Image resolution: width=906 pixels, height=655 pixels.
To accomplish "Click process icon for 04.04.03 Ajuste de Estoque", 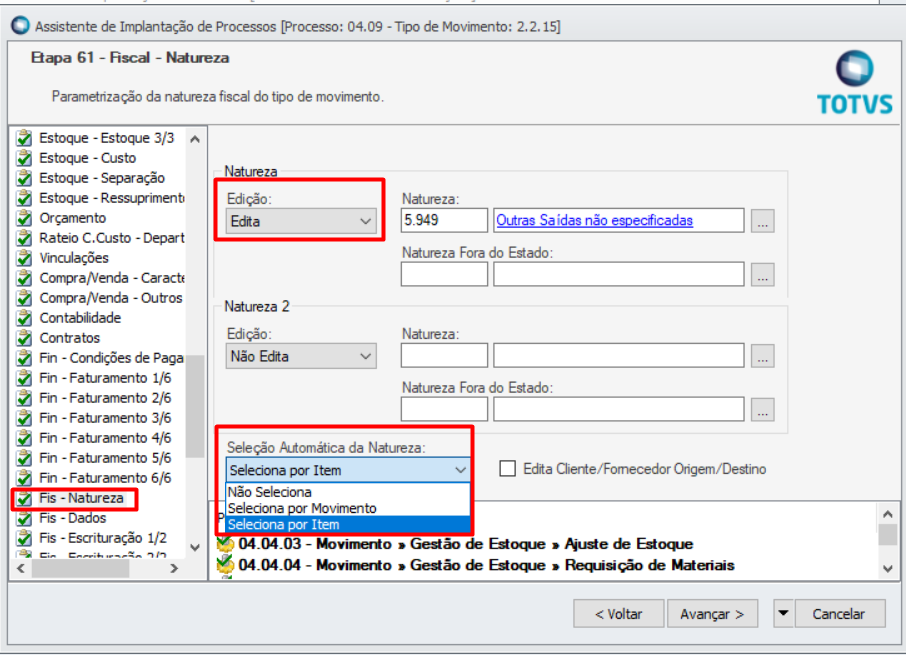I will coord(225,544).
